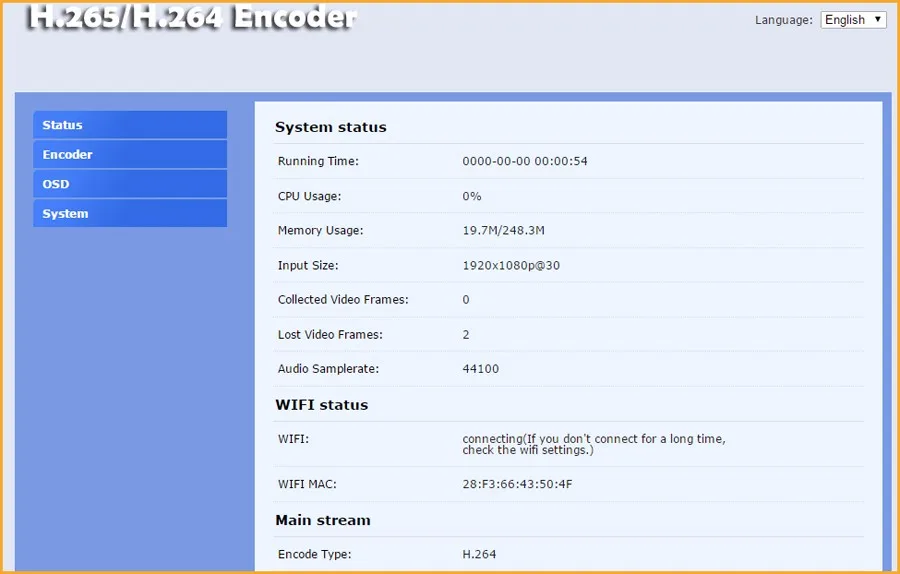Click input size value 1920x1080p@30
Screen dimensions: 900x574
click(511, 265)
